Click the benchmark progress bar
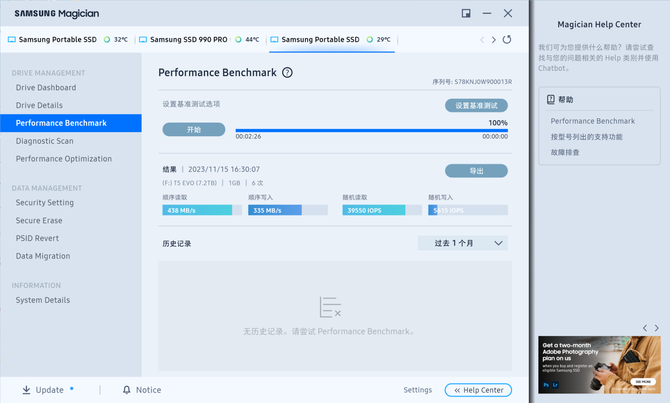The height and width of the screenshot is (403, 670). tap(371, 131)
